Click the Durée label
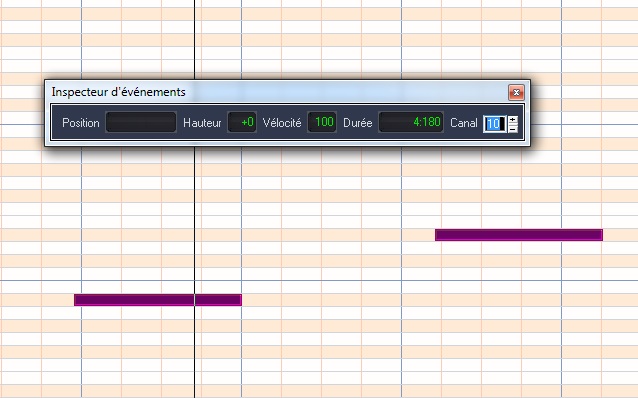This screenshot has height=398, width=638. tap(358, 123)
